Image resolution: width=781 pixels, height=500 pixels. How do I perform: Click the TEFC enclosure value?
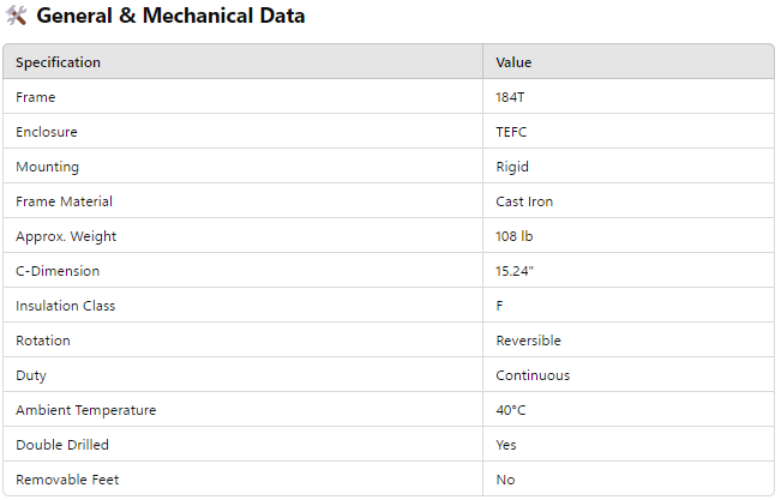click(x=511, y=132)
